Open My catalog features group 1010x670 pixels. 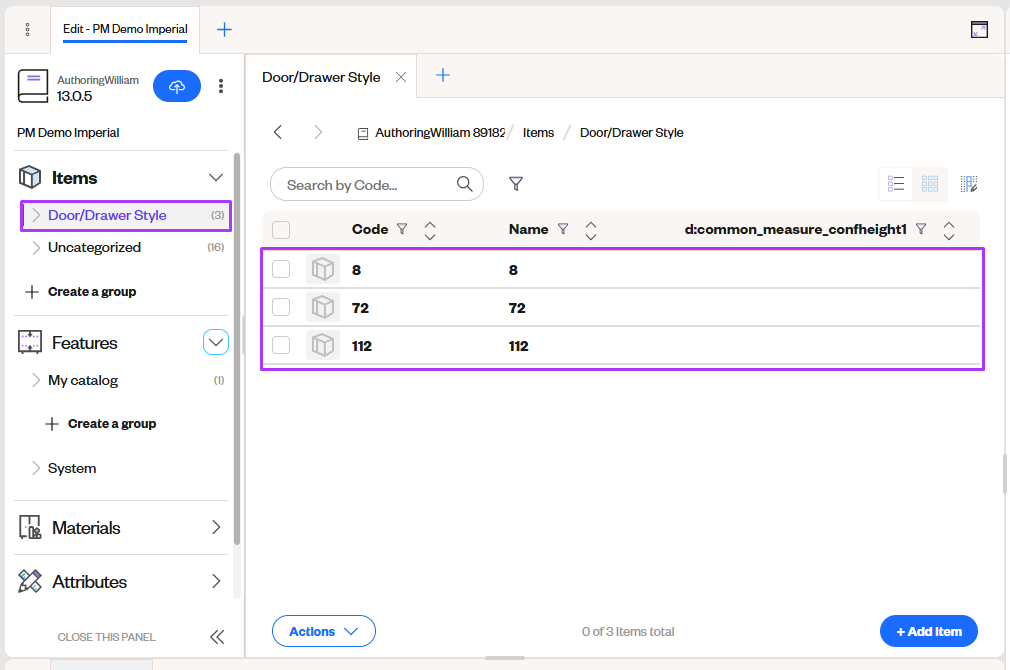pos(82,381)
